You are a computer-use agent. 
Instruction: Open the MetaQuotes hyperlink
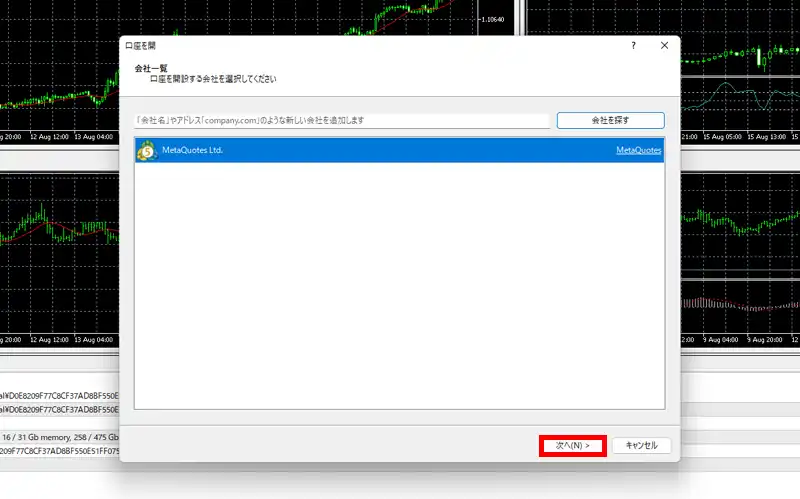(x=638, y=150)
